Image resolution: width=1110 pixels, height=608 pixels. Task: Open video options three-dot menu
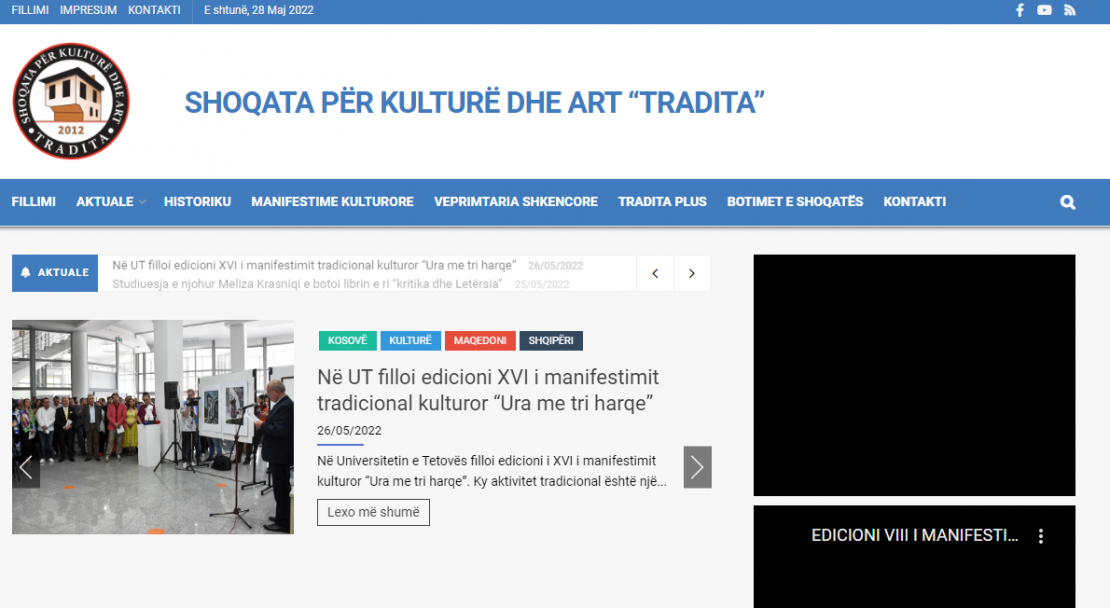pos(1040,536)
